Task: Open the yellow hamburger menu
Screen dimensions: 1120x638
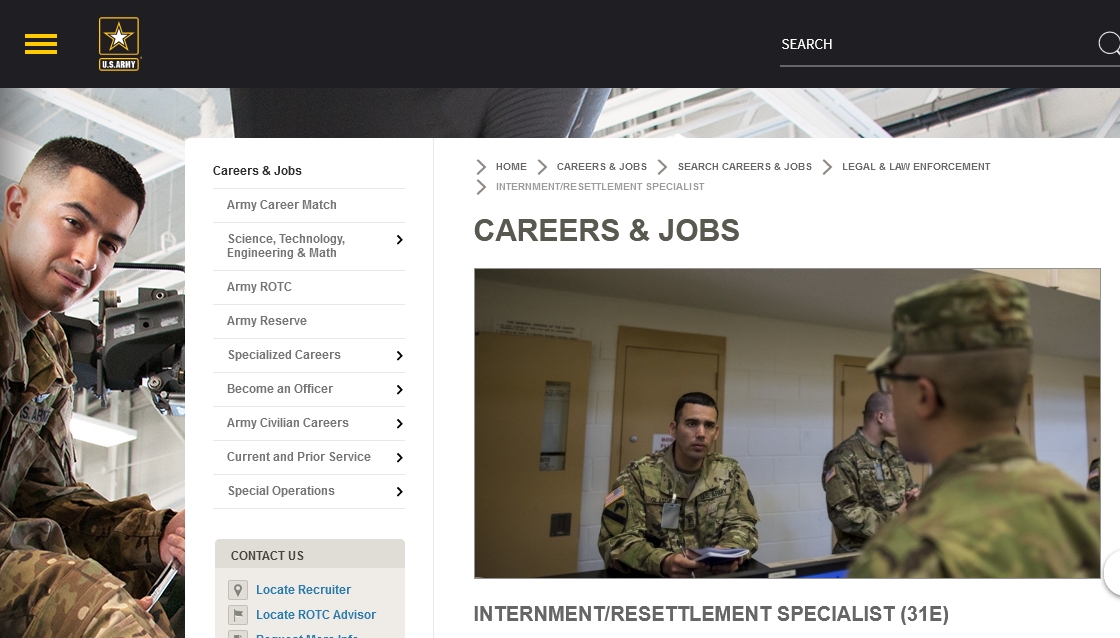Action: pyautogui.click(x=41, y=44)
